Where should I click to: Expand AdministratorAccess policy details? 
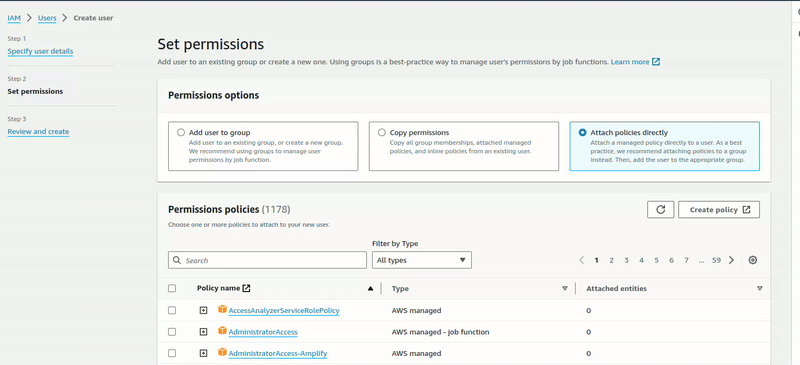coord(204,332)
